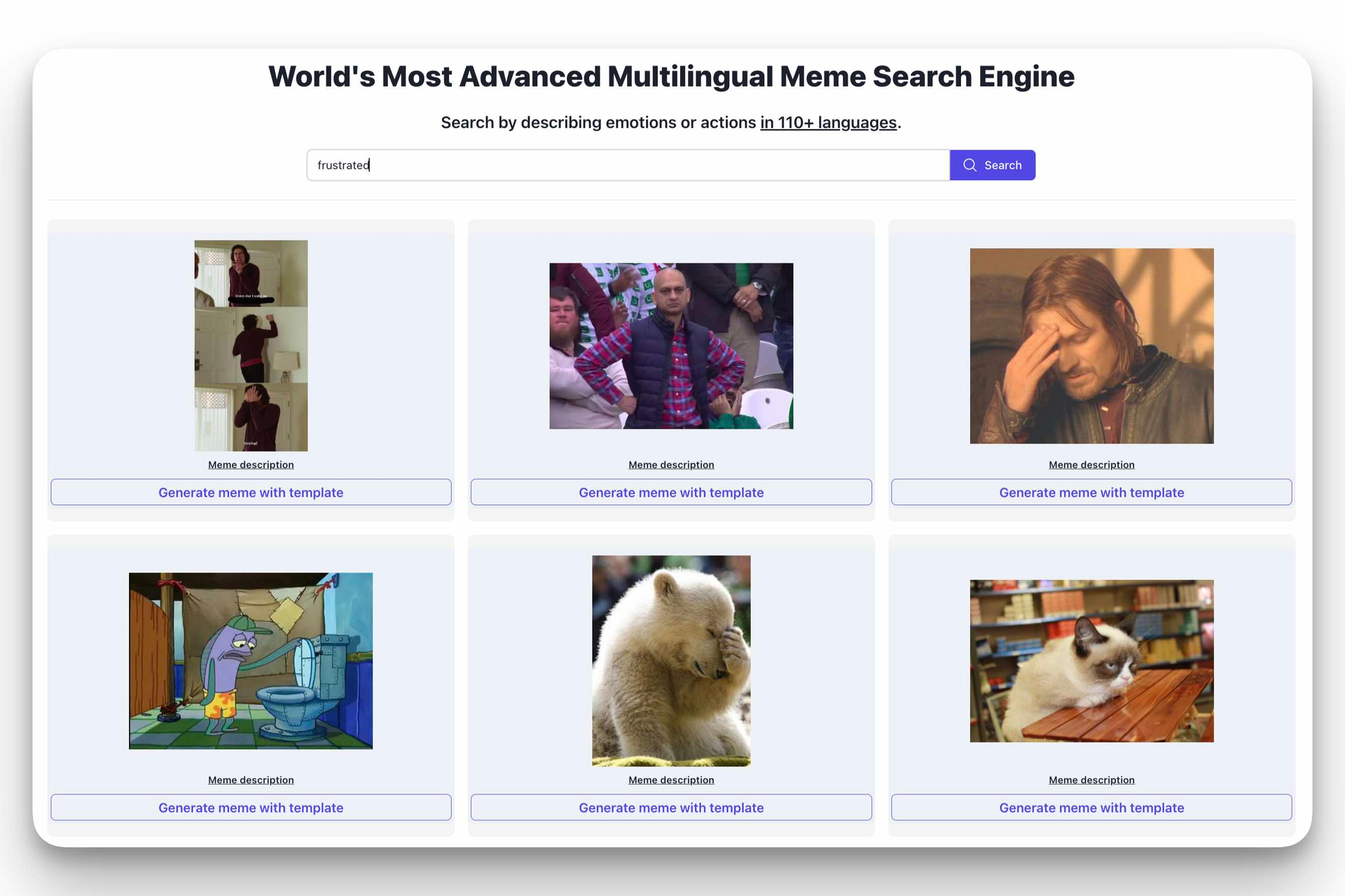The width and height of the screenshot is (1345, 896).
Task: Click inside the search field showing "frustrated"
Action: [x=628, y=165]
